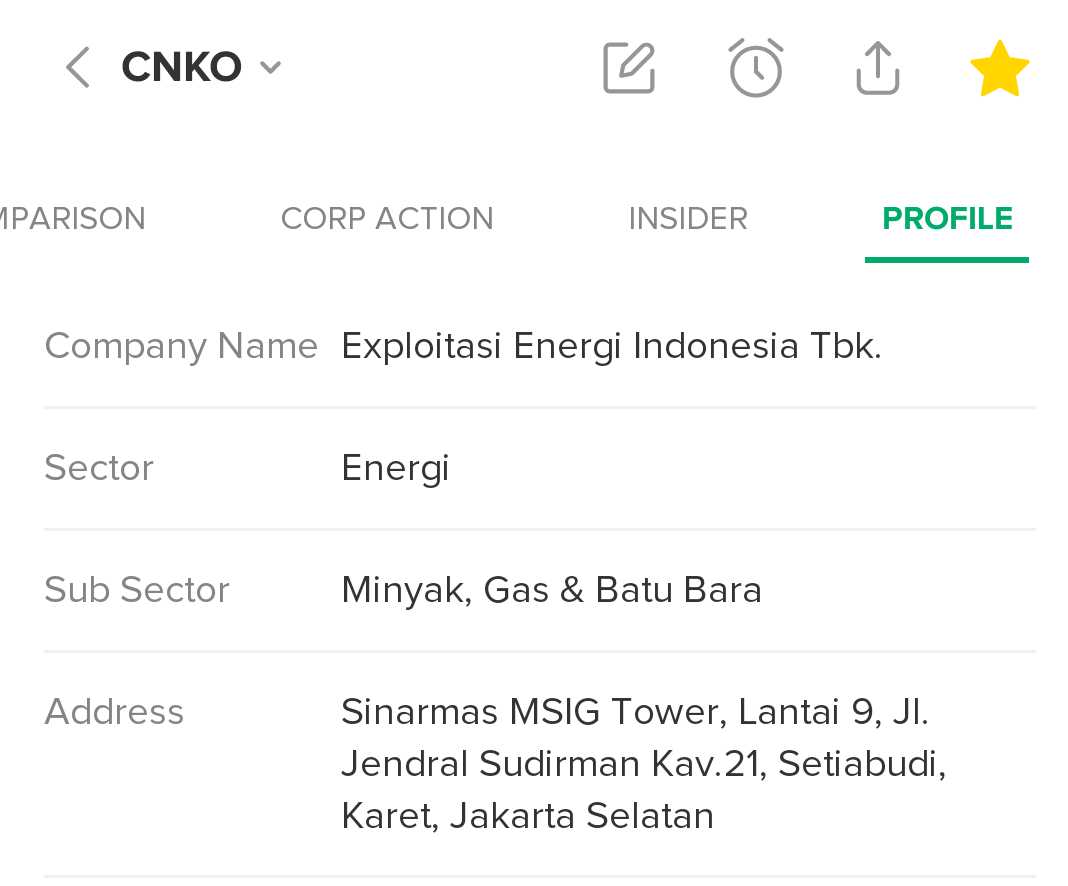Screen dimensions: 1068x886
Task: Select the INSIDER tab
Action: point(688,219)
